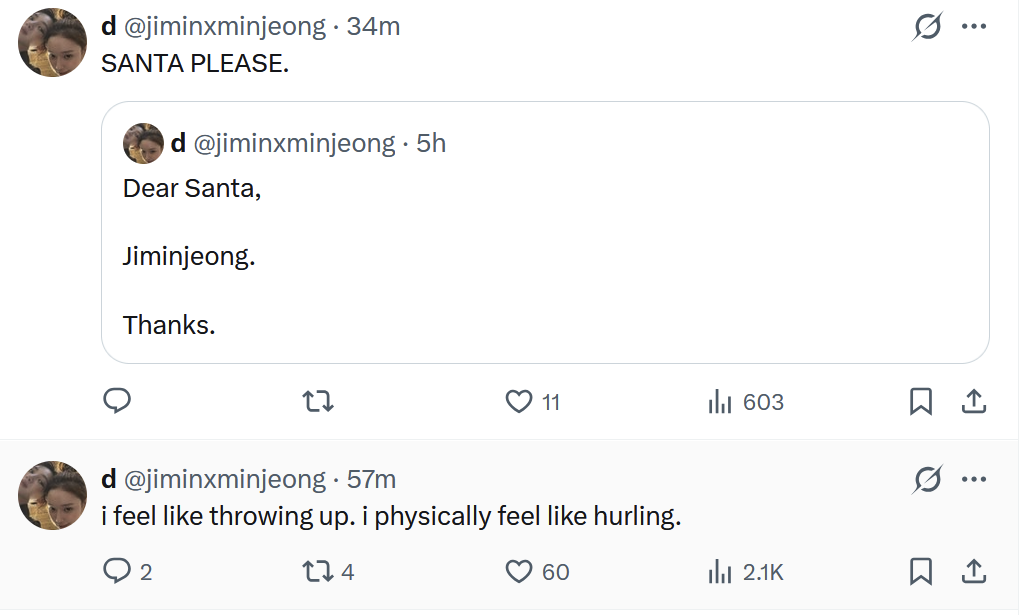
Task: Repost the throwing up tweet
Action: click(x=318, y=571)
